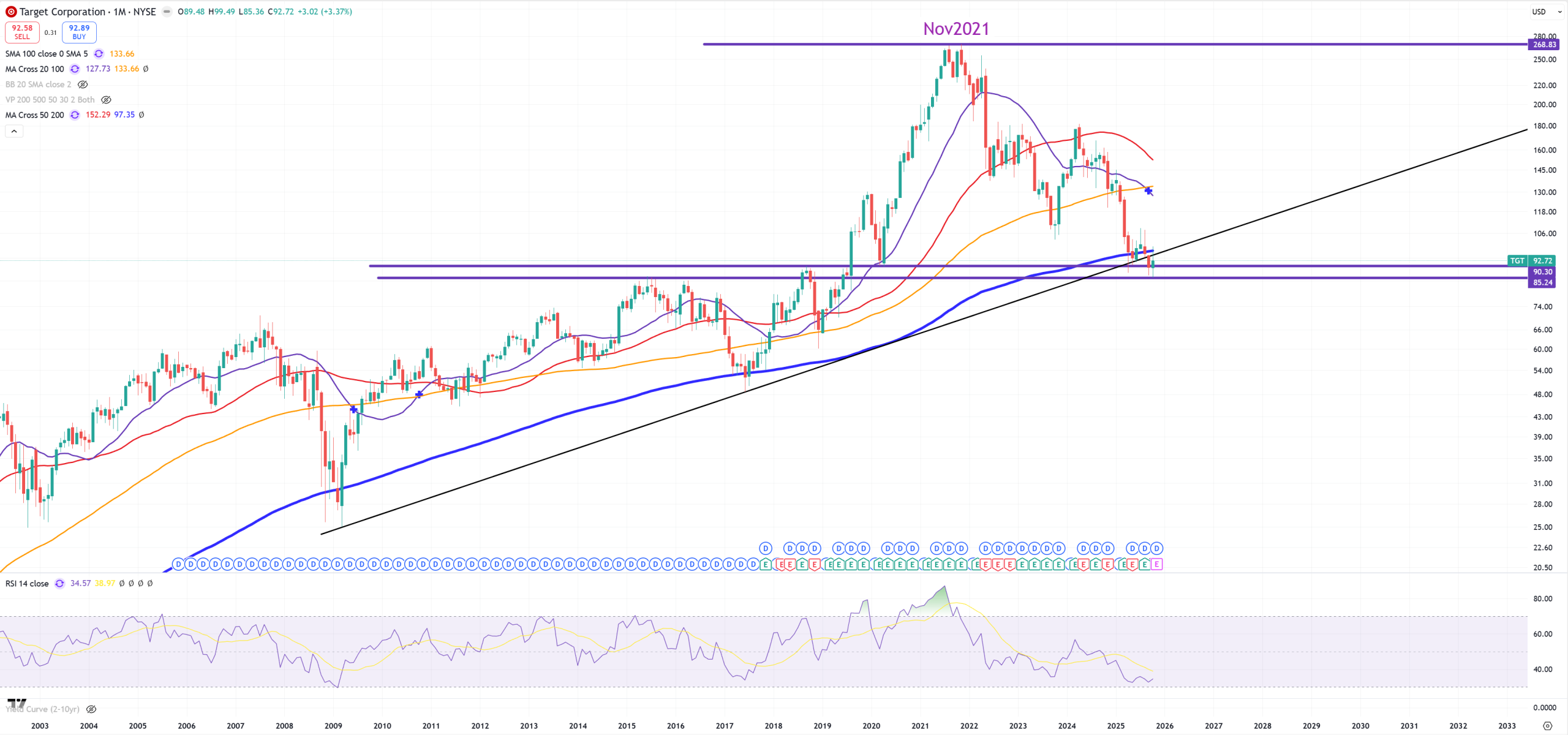Click the Target Corporation logo icon
Image resolution: width=1568 pixels, height=735 pixels.
click(11, 12)
